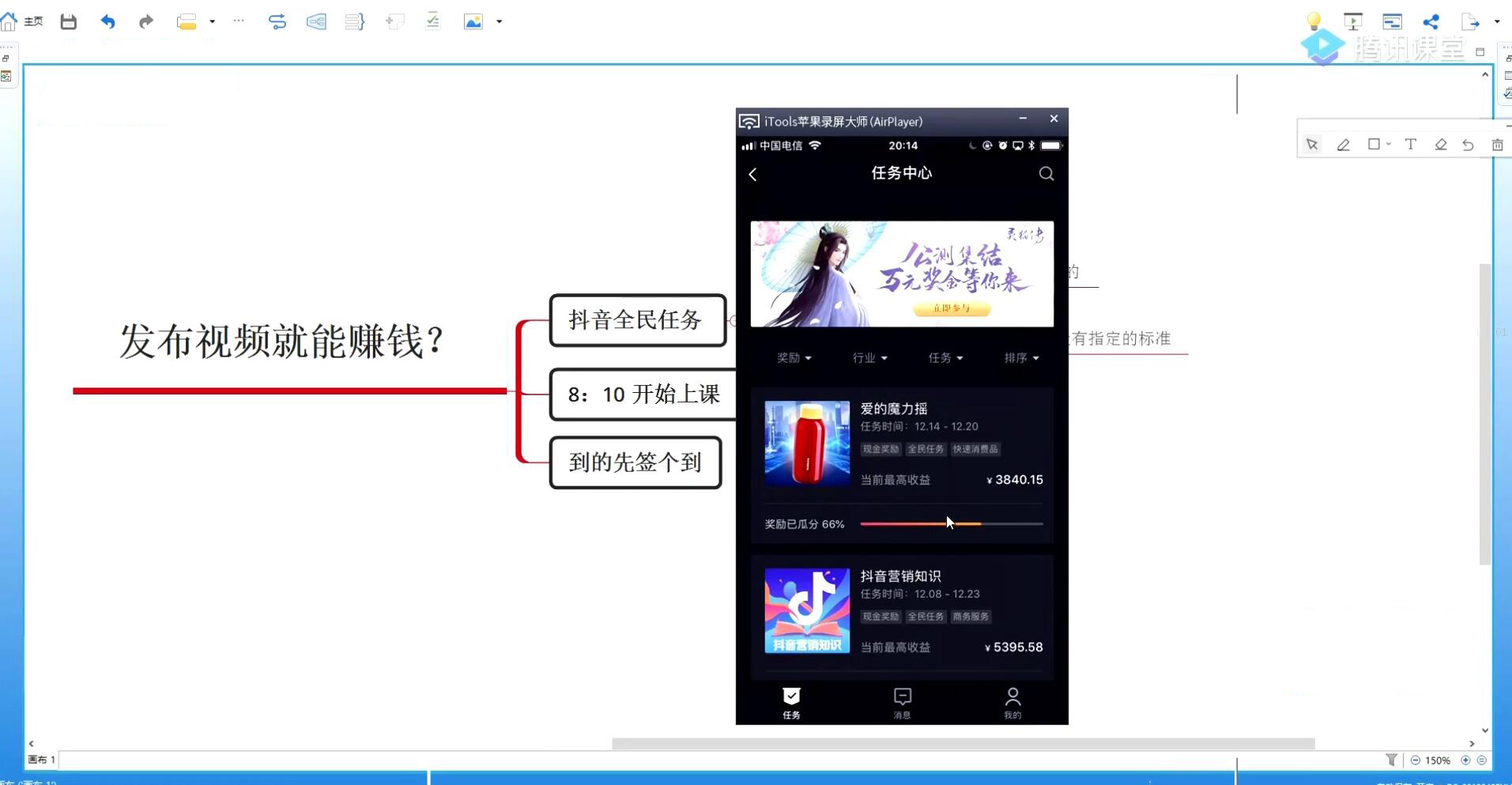Select the pointer tool in annotation toolbar
Image resolution: width=1512 pixels, height=785 pixels.
[1312, 145]
